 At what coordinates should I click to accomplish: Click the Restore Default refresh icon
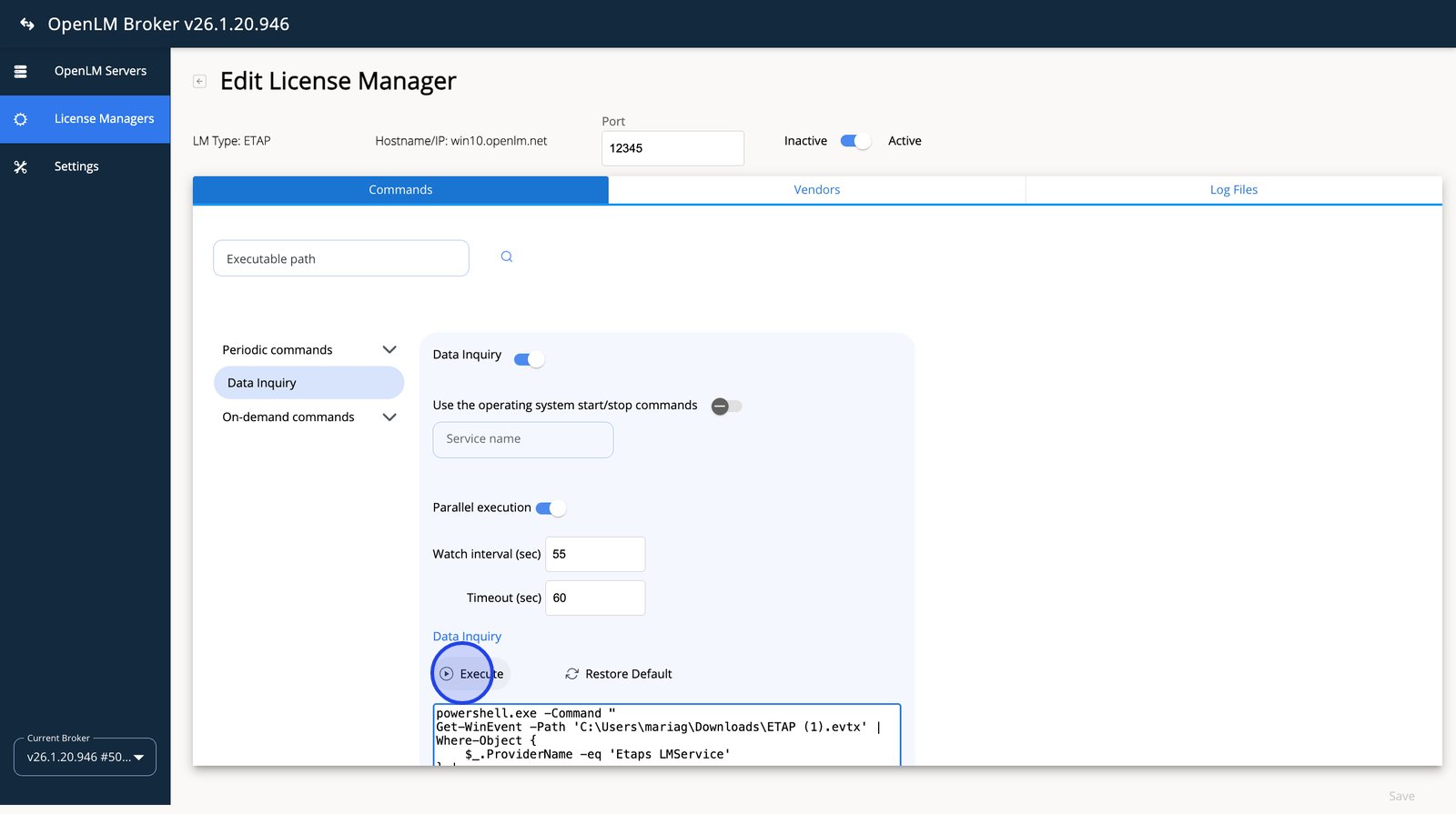571,674
